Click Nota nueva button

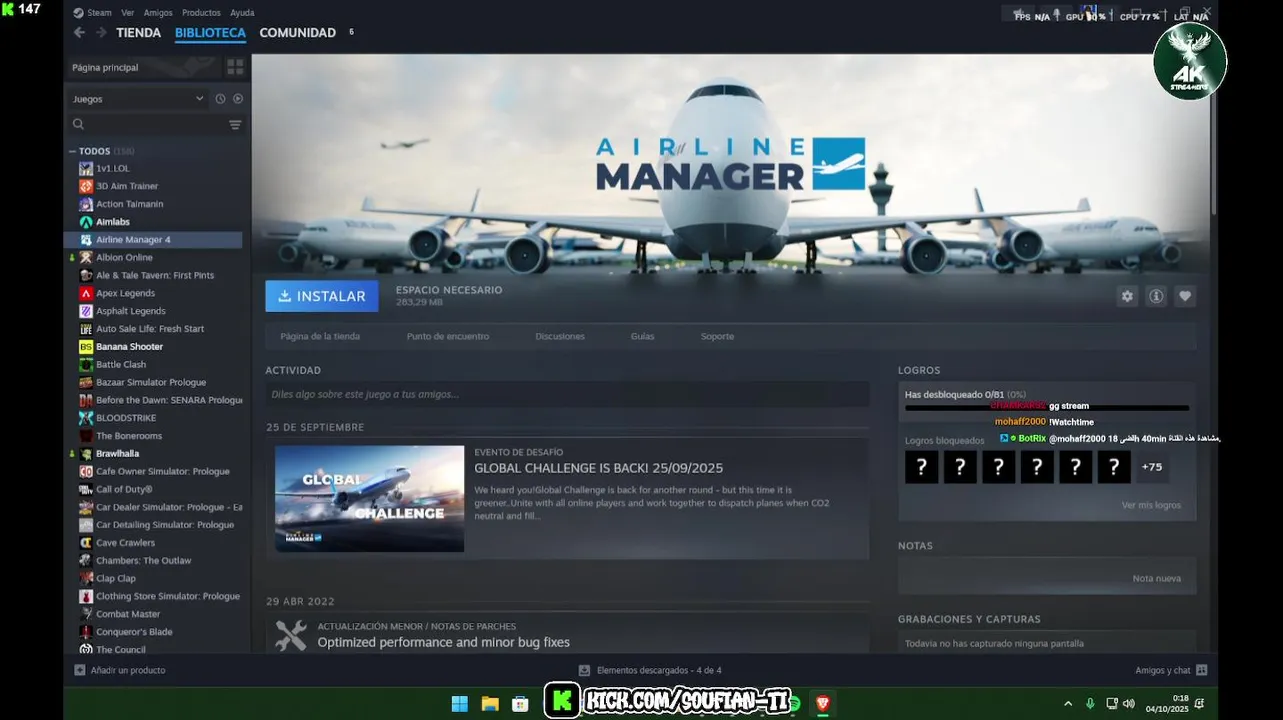point(1156,578)
